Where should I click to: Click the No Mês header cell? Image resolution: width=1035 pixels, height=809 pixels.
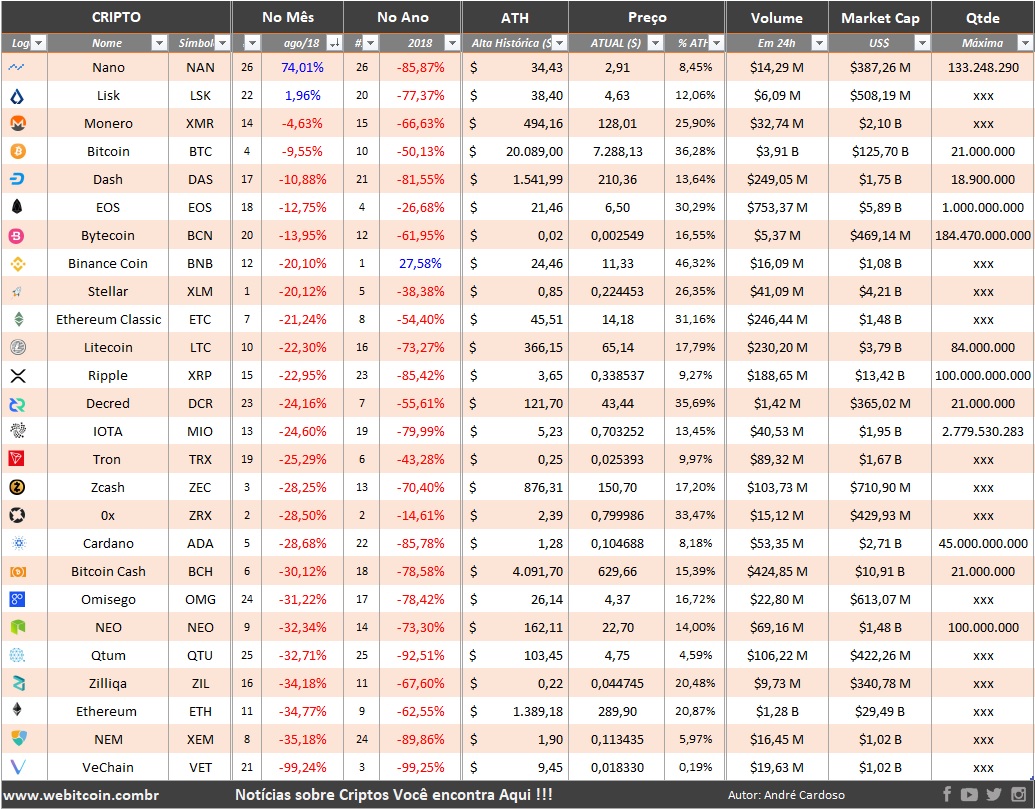pos(288,17)
